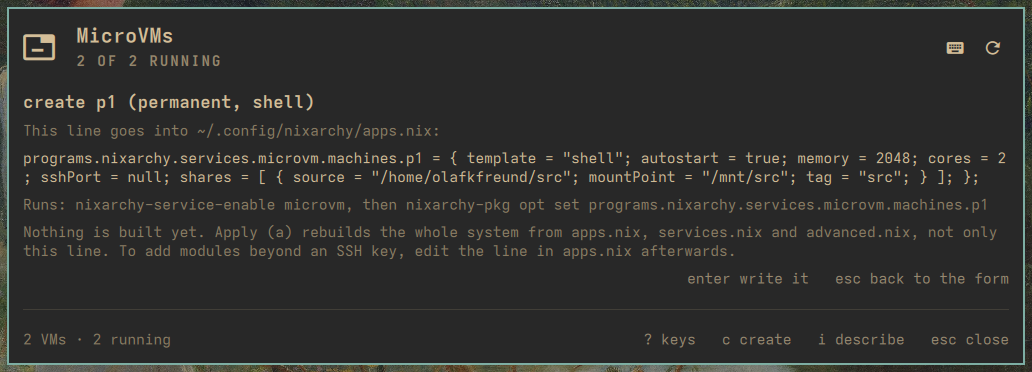Click heading 'create p1 (permanent, shell)'
Viewport: 1032px width, 372px height.
pyautogui.click(x=168, y=103)
